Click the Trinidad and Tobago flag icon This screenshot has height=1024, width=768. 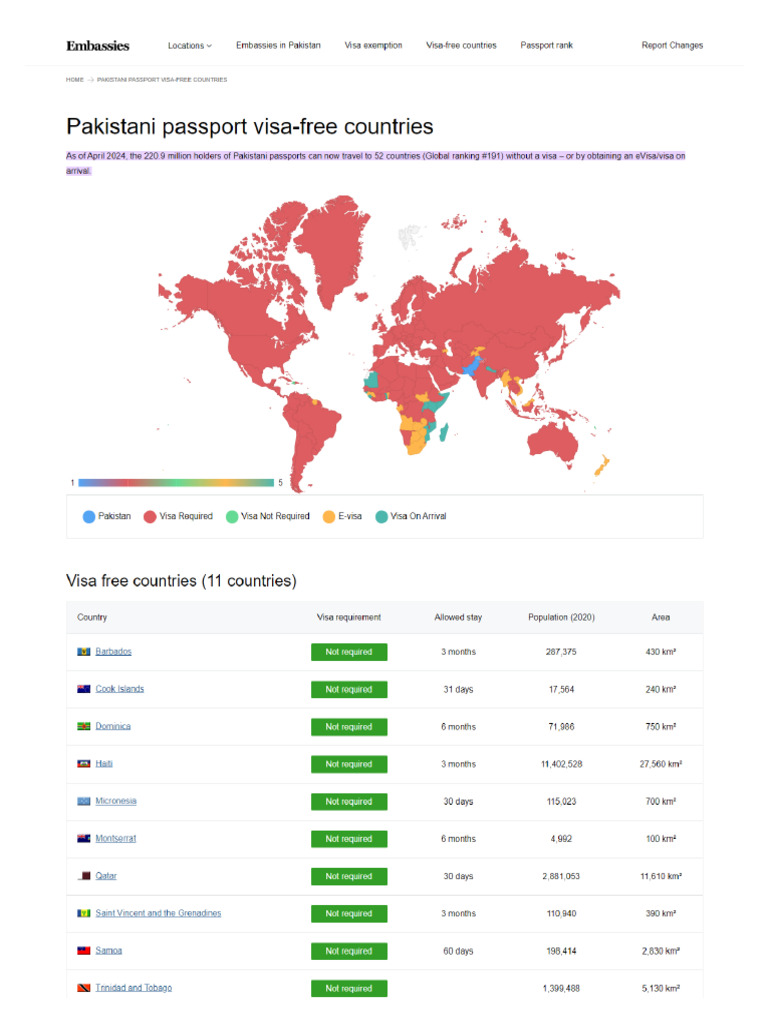(x=84, y=988)
